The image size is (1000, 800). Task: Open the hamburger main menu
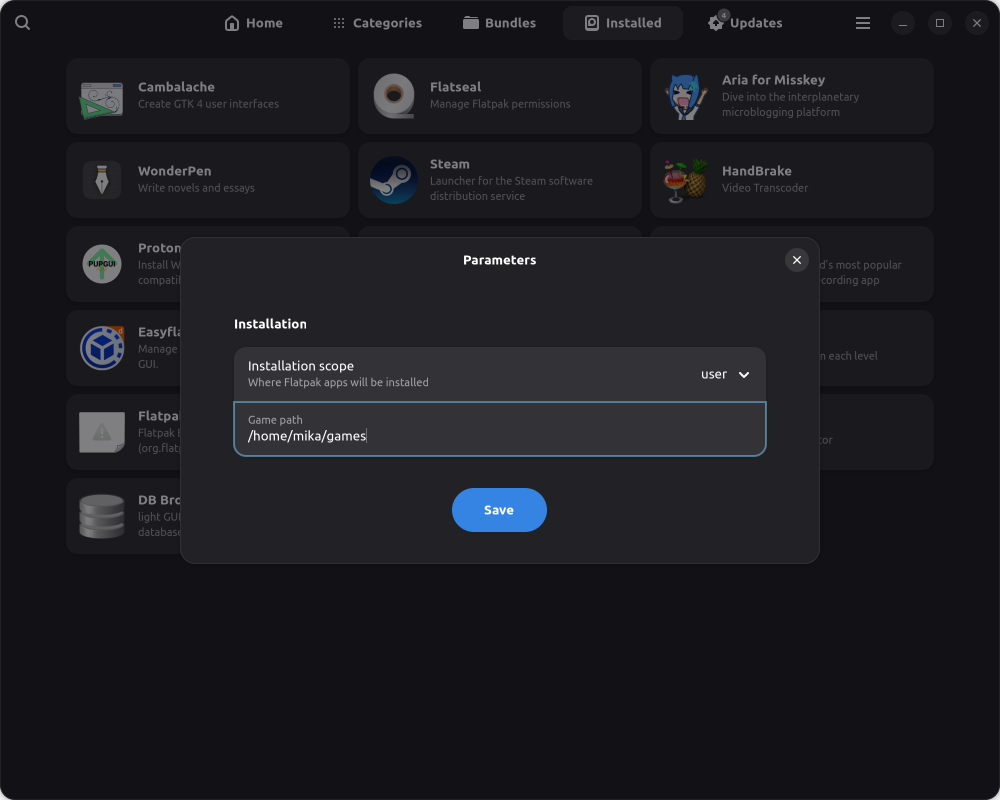[x=863, y=23]
